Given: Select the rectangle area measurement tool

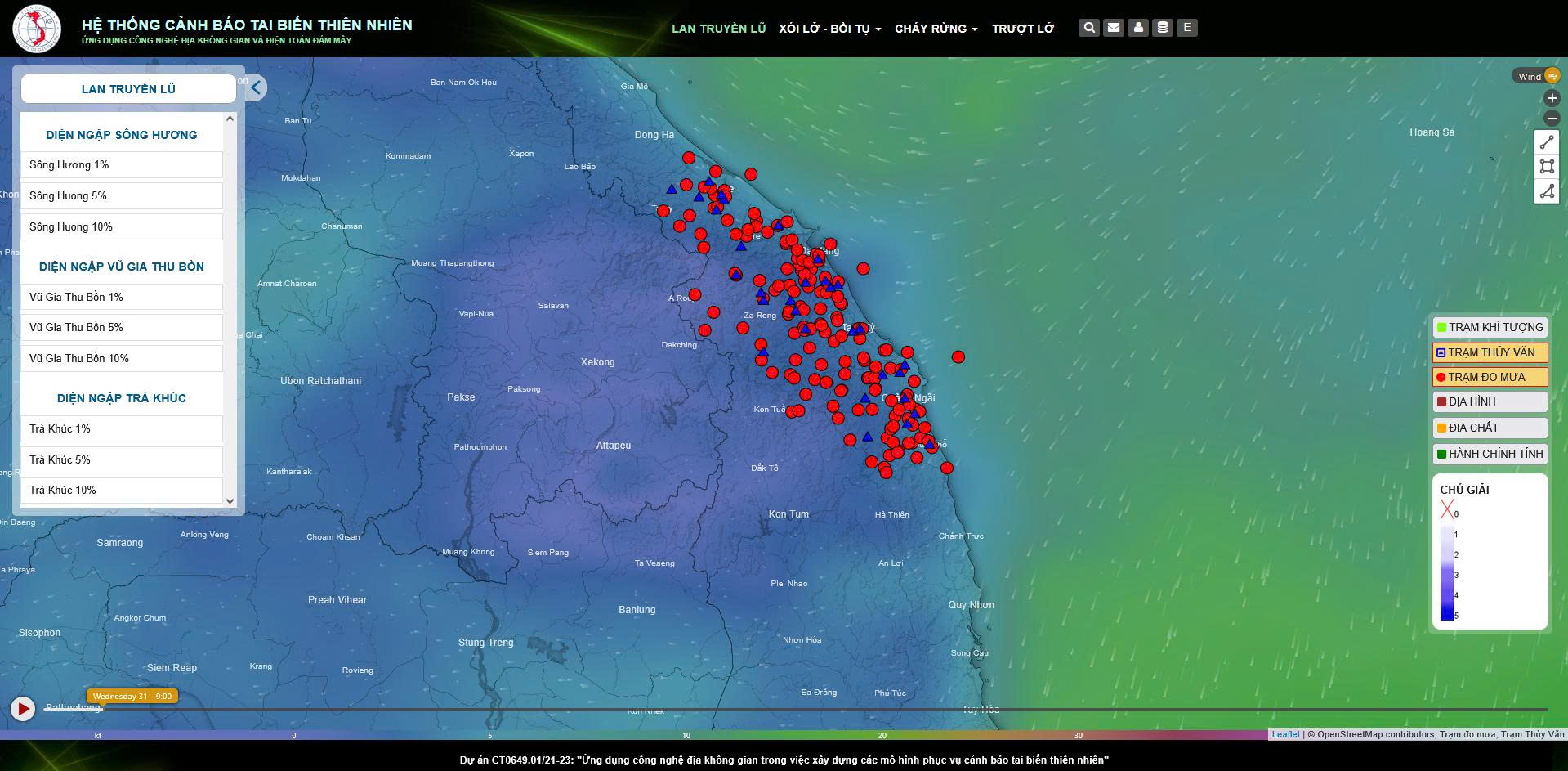Looking at the screenshot, I should coord(1547,166).
